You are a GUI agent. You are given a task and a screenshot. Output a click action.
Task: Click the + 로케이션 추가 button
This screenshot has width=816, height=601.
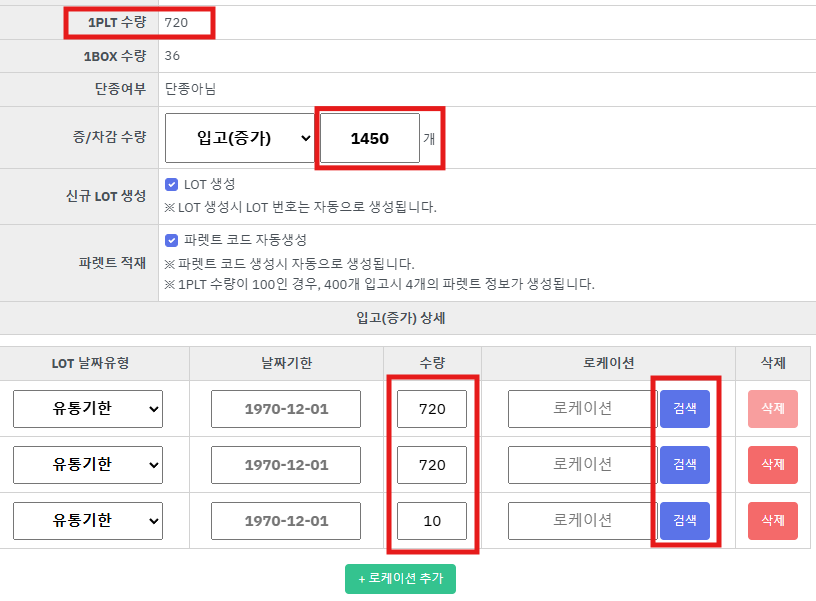pyautogui.click(x=400, y=578)
